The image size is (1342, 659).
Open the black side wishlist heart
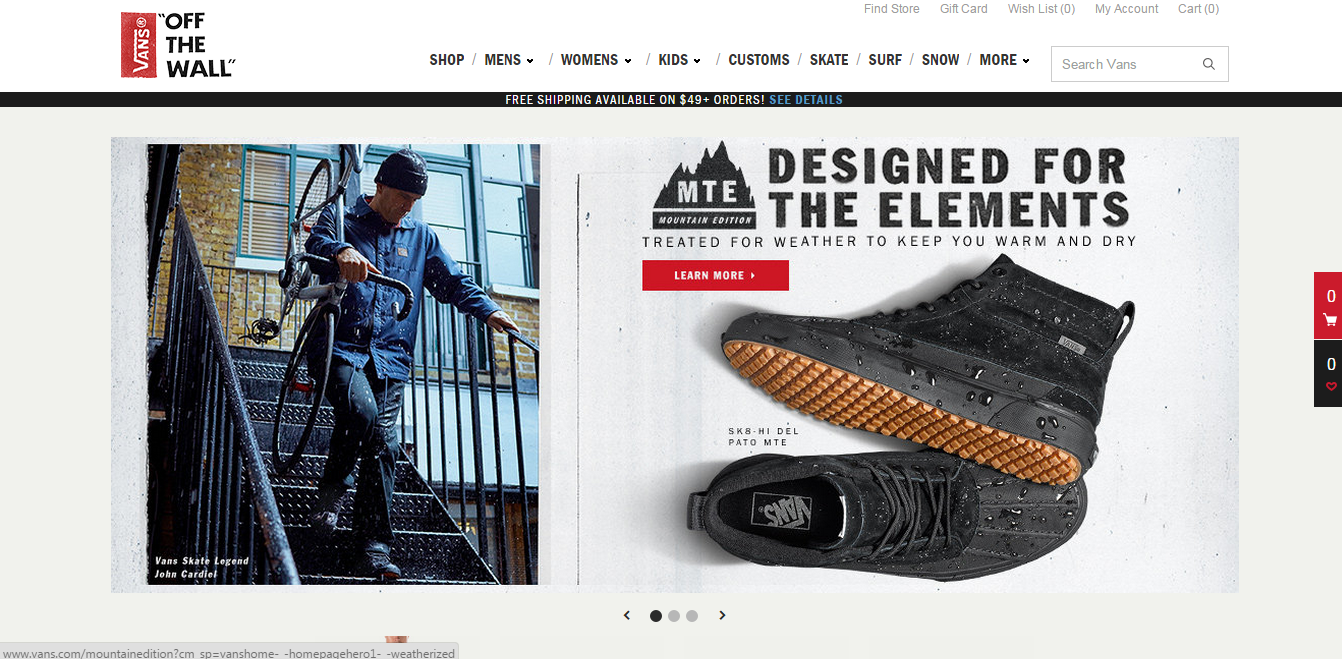[1329, 374]
